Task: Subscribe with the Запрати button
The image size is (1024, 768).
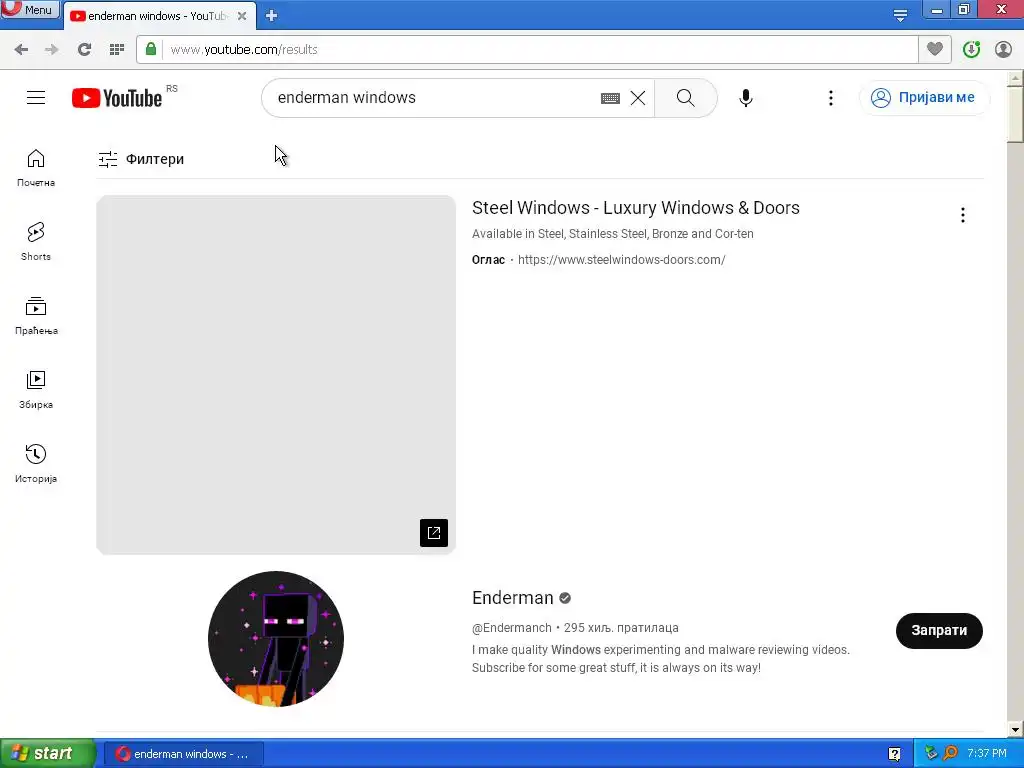Action: tap(939, 631)
